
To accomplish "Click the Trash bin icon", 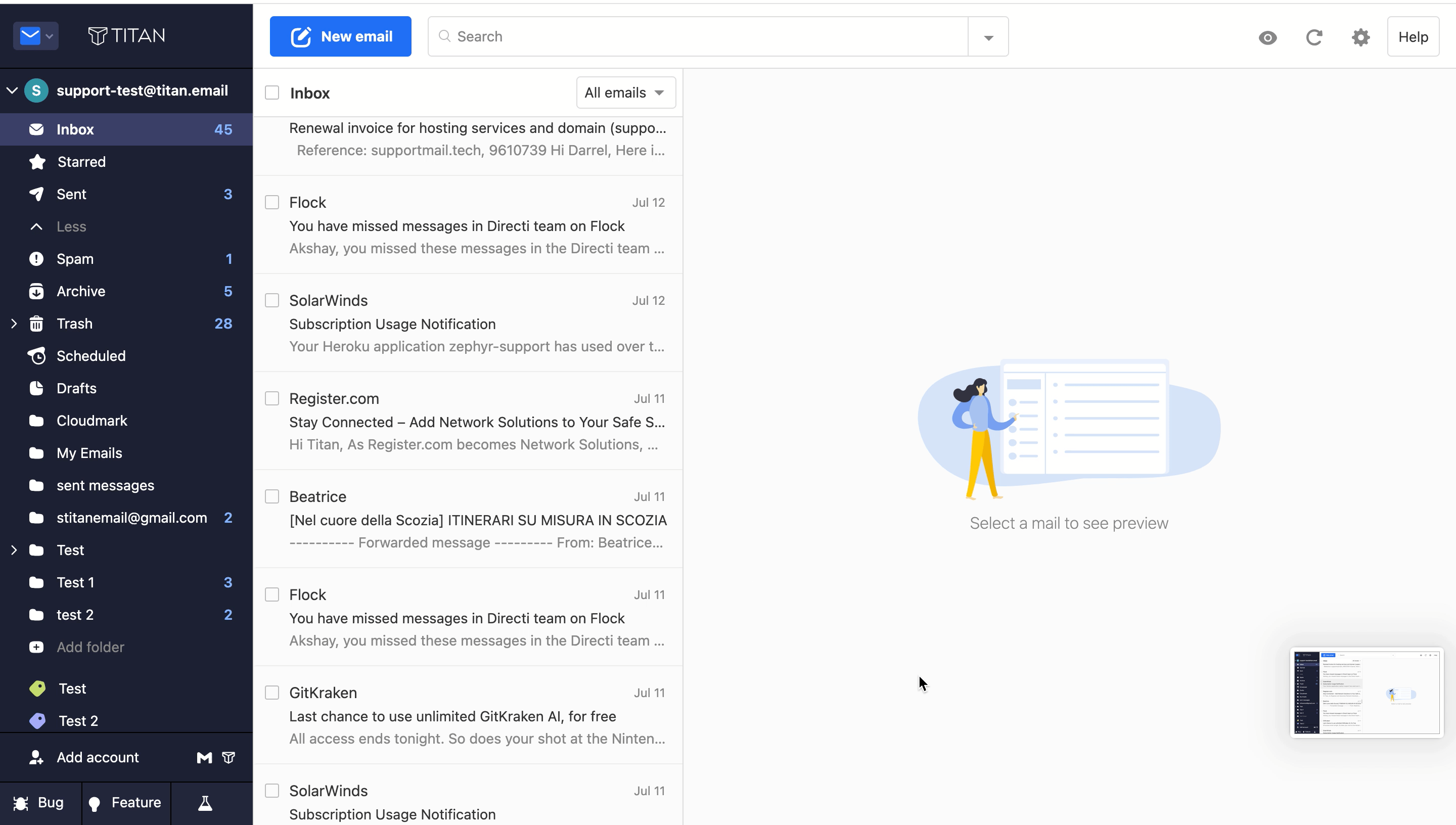I will point(36,324).
